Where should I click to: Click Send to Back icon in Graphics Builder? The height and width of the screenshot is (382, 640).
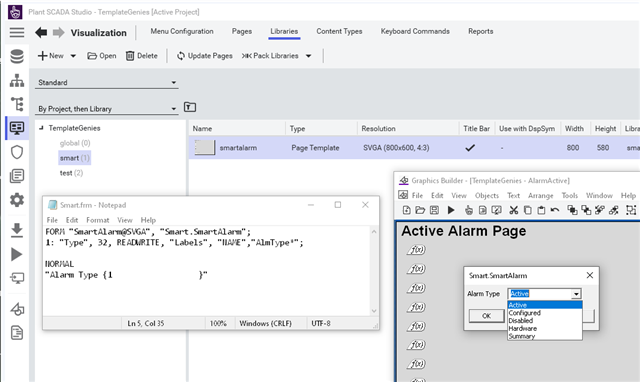click(586, 210)
